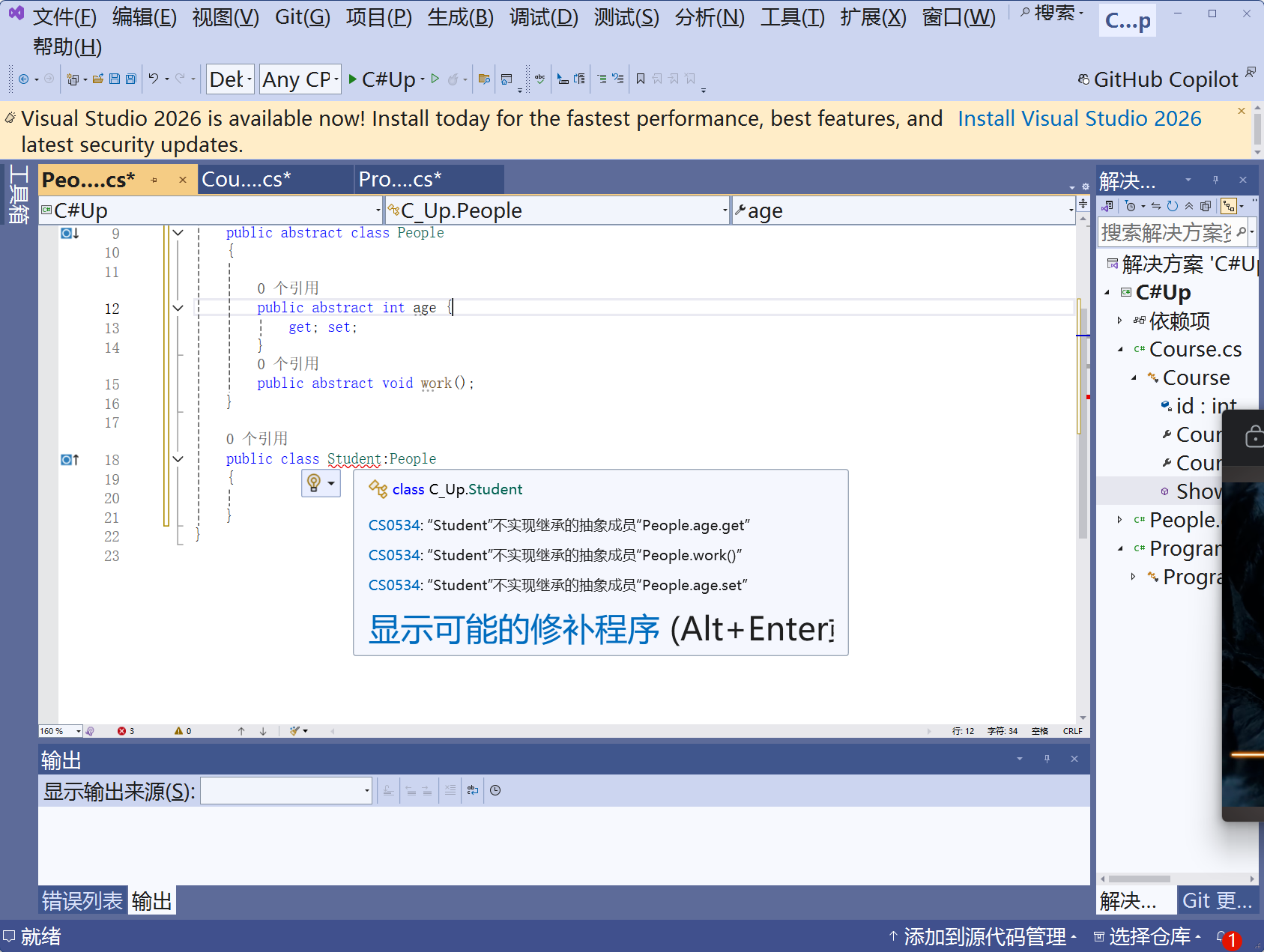Click first CS0534 error link for People.age.get

(395, 525)
